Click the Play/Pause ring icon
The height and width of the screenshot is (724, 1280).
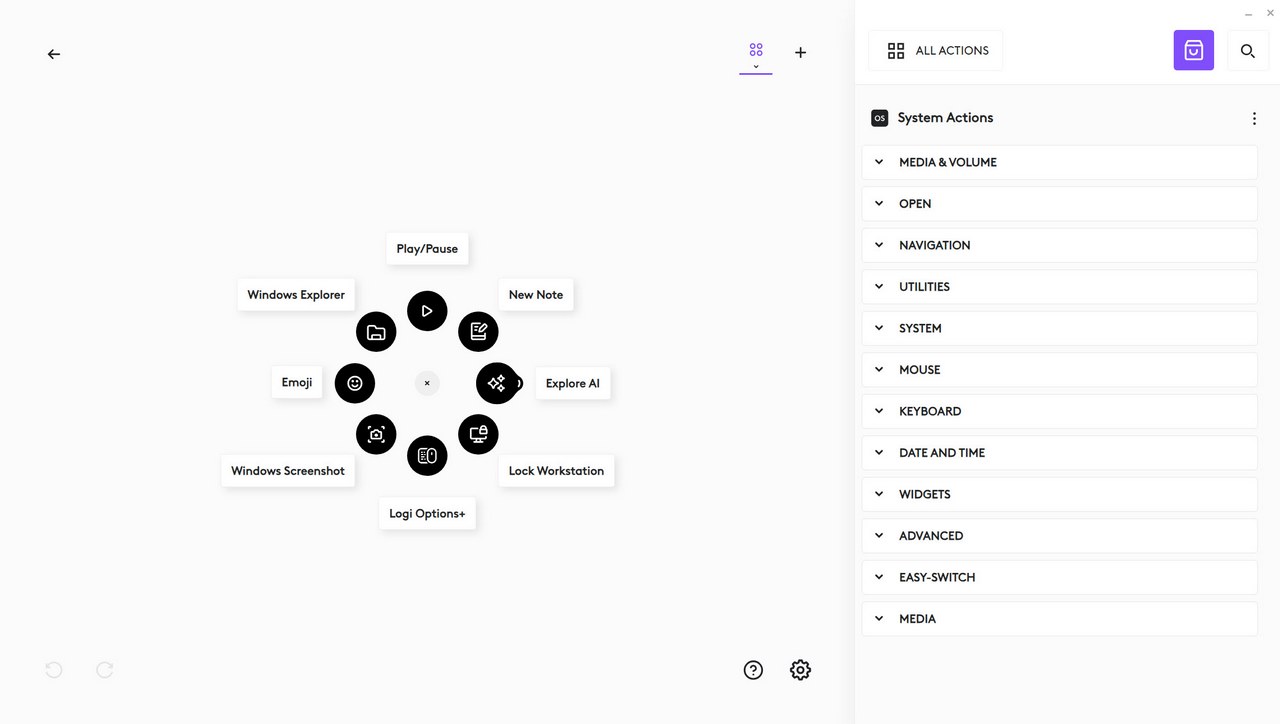(x=427, y=311)
